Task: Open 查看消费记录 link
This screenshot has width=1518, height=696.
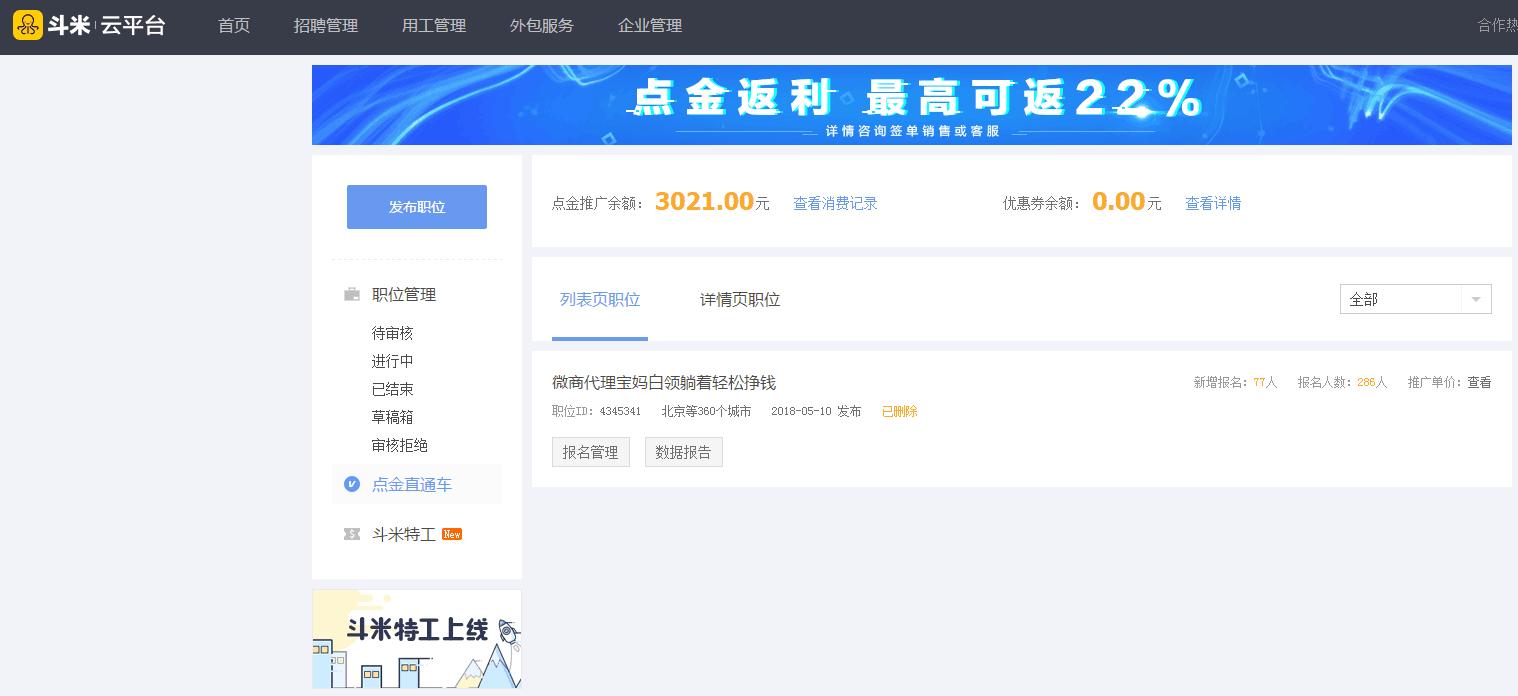Action: (835, 203)
